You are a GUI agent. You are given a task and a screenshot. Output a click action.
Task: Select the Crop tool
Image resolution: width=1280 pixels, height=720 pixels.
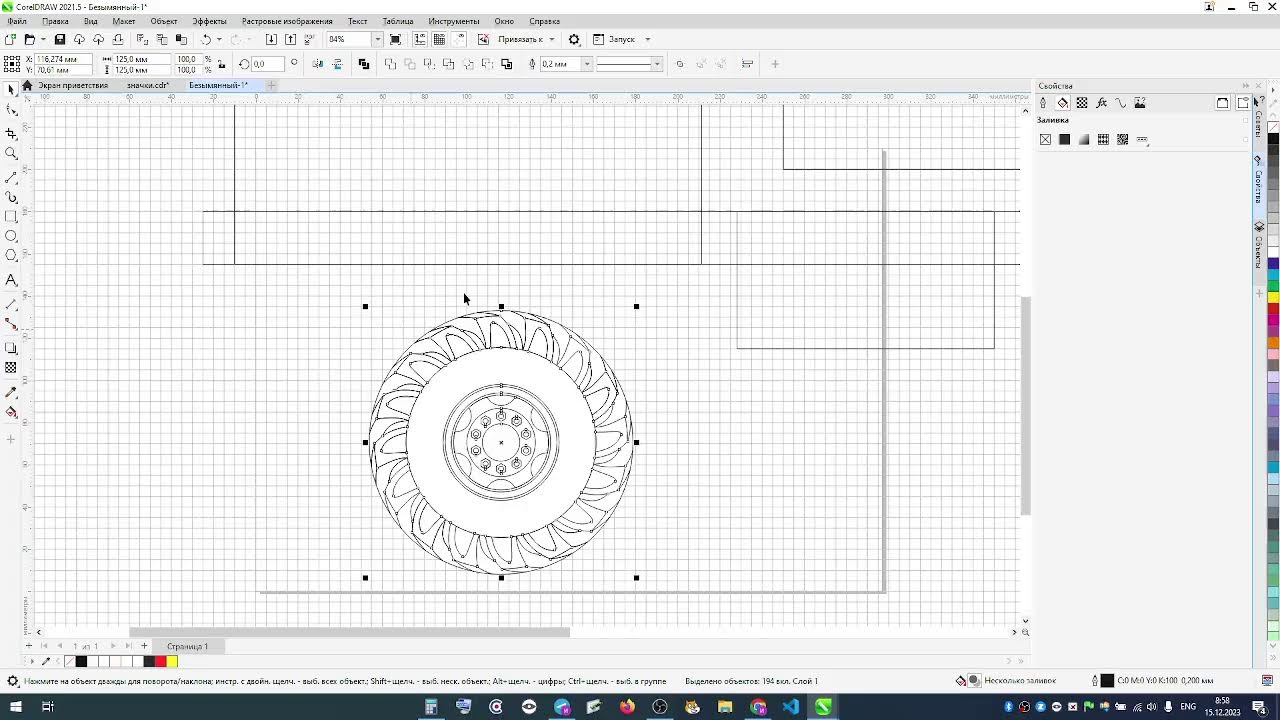point(11,133)
